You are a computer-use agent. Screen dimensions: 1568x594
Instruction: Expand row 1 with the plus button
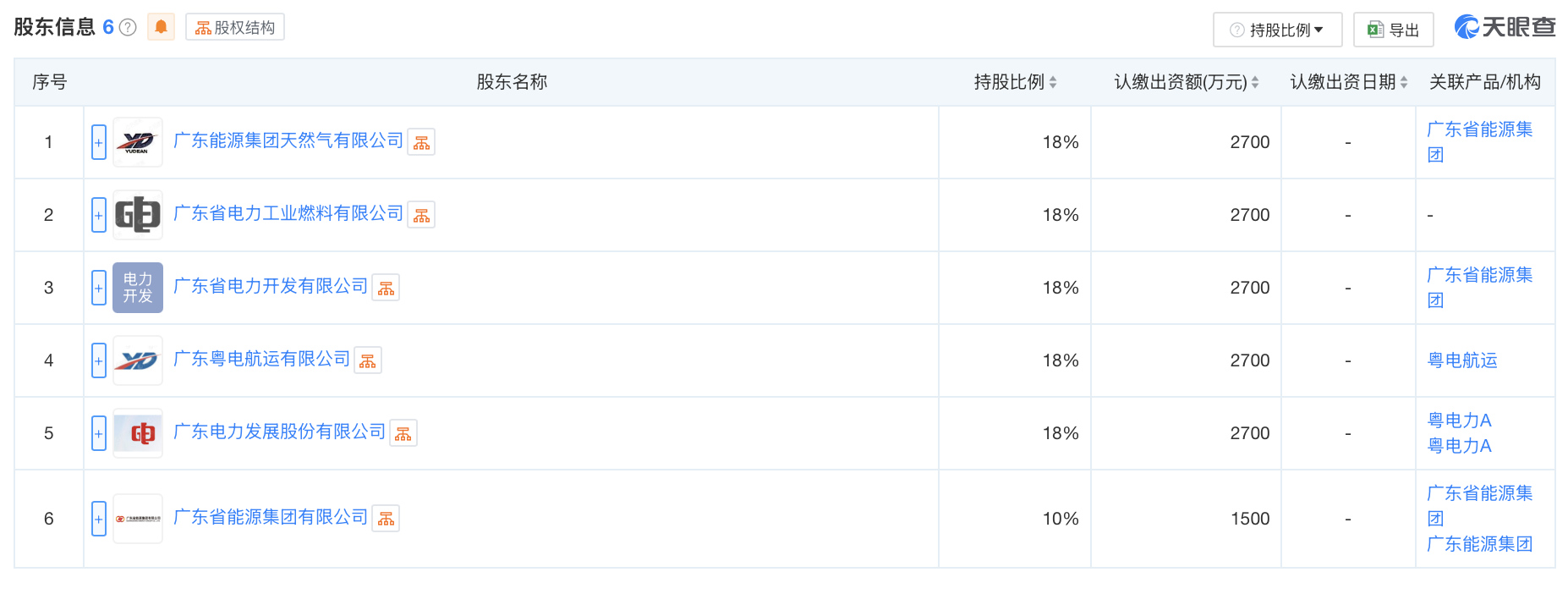tap(99, 142)
